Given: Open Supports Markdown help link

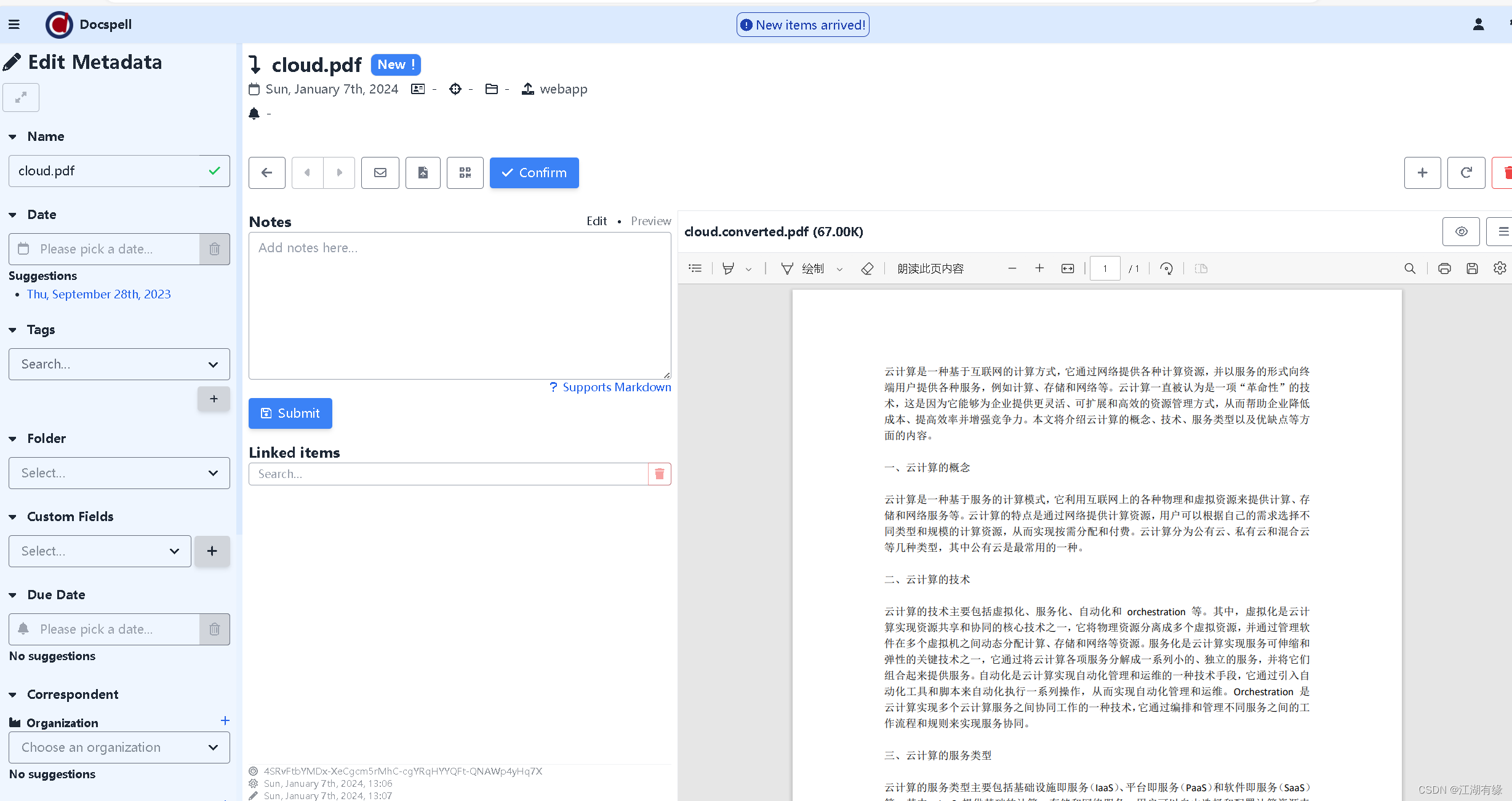Looking at the screenshot, I should 610,387.
